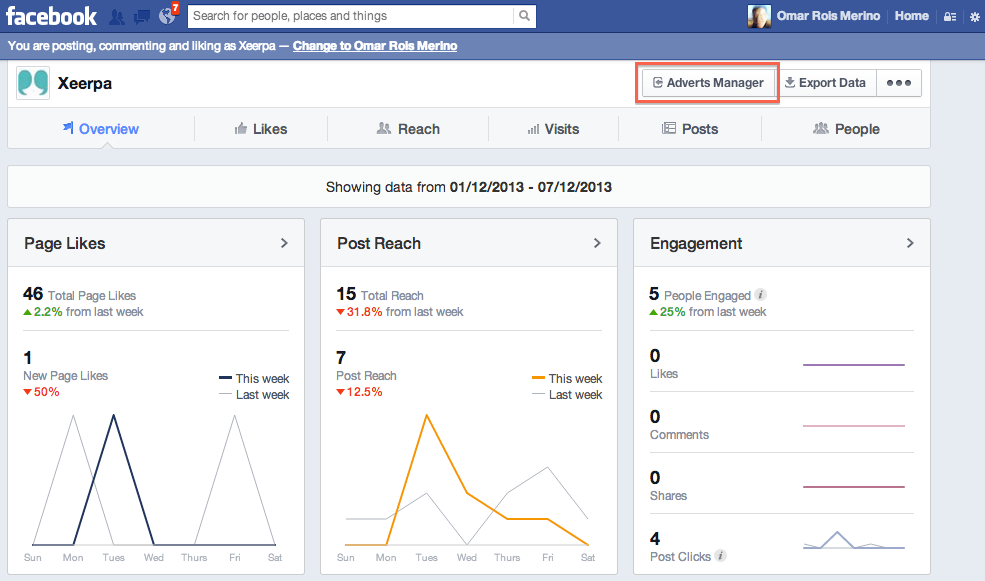The width and height of the screenshot is (985, 581).
Task: Open friend requests from the top bar
Action: click(x=117, y=15)
